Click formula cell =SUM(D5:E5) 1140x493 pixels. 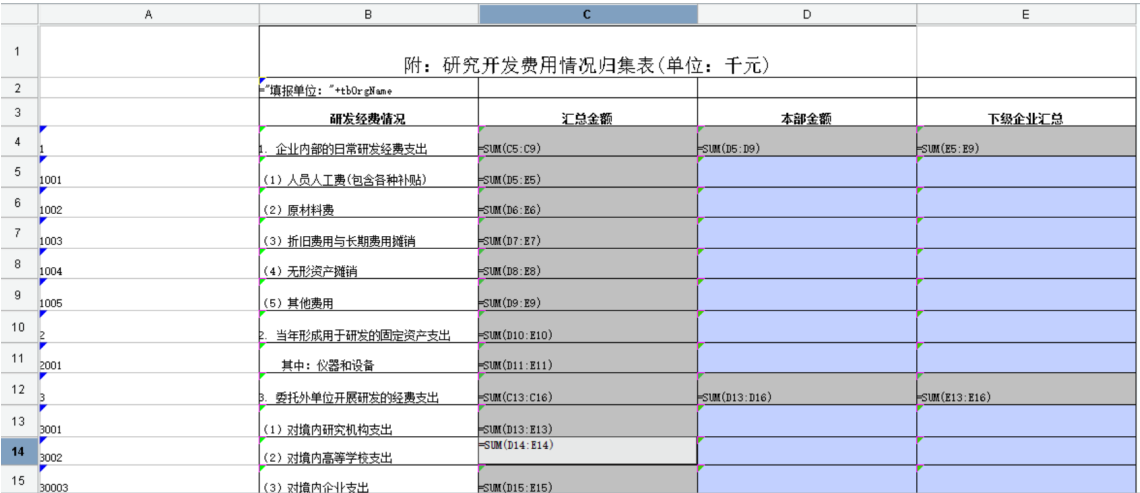click(588, 172)
